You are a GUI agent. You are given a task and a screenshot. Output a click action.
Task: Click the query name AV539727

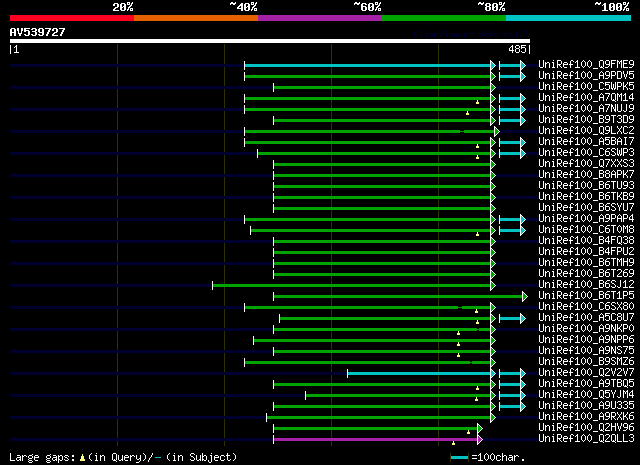[38, 32]
